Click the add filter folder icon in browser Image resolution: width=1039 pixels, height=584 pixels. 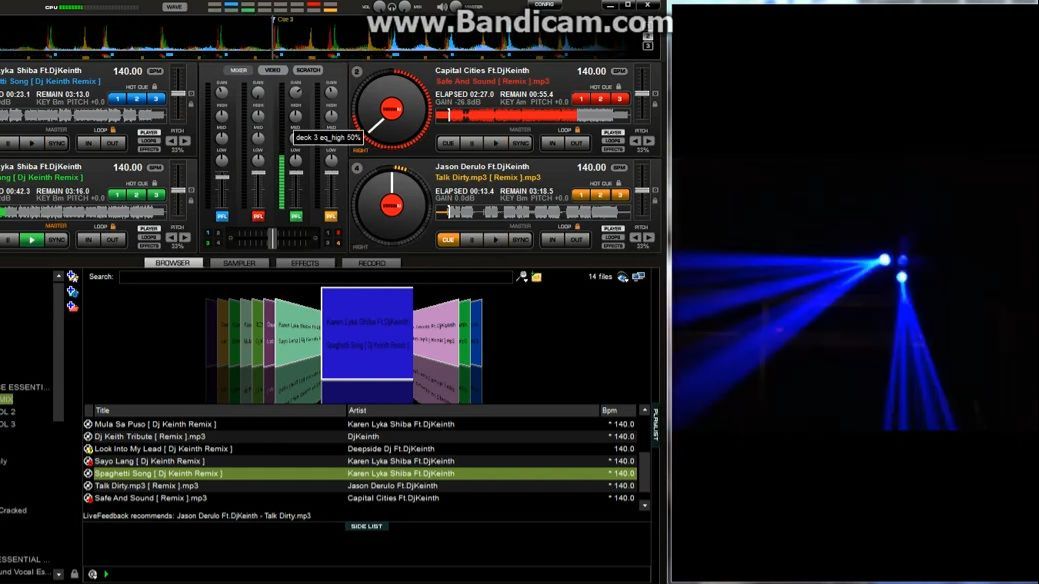pos(72,292)
